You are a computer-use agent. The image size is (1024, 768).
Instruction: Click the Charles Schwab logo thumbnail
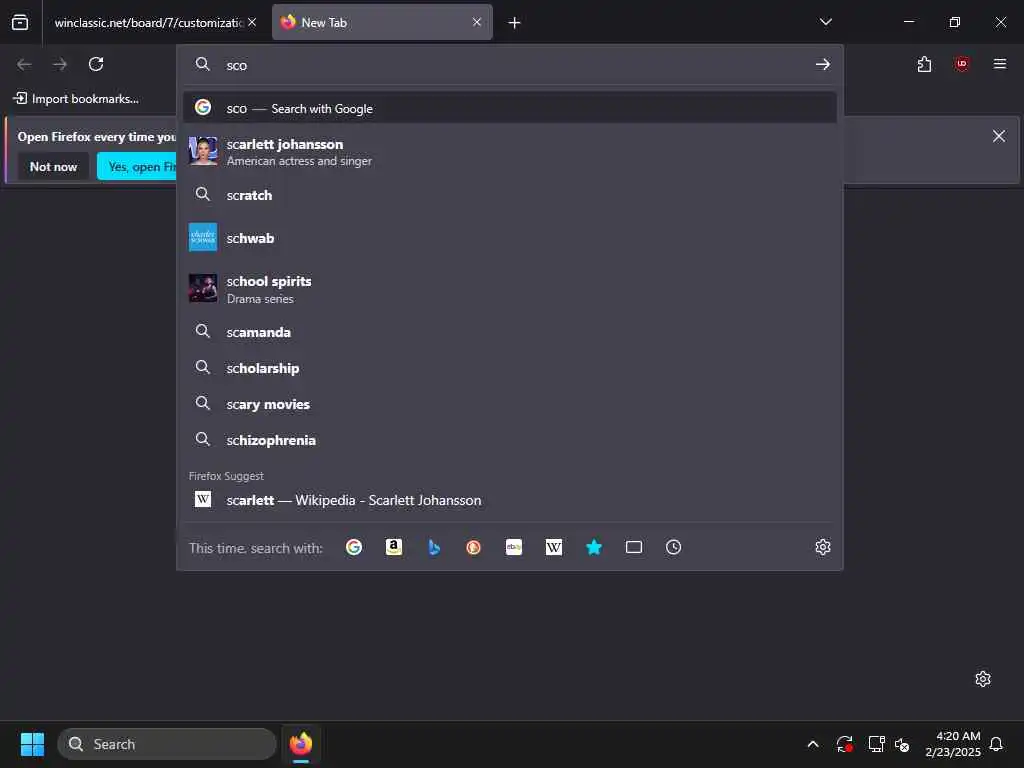pos(203,237)
